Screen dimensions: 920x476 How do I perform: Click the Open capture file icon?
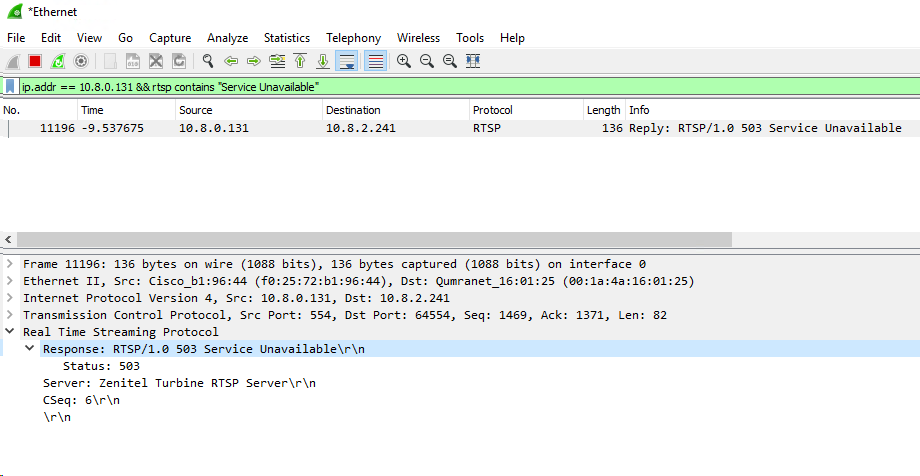(x=110, y=61)
